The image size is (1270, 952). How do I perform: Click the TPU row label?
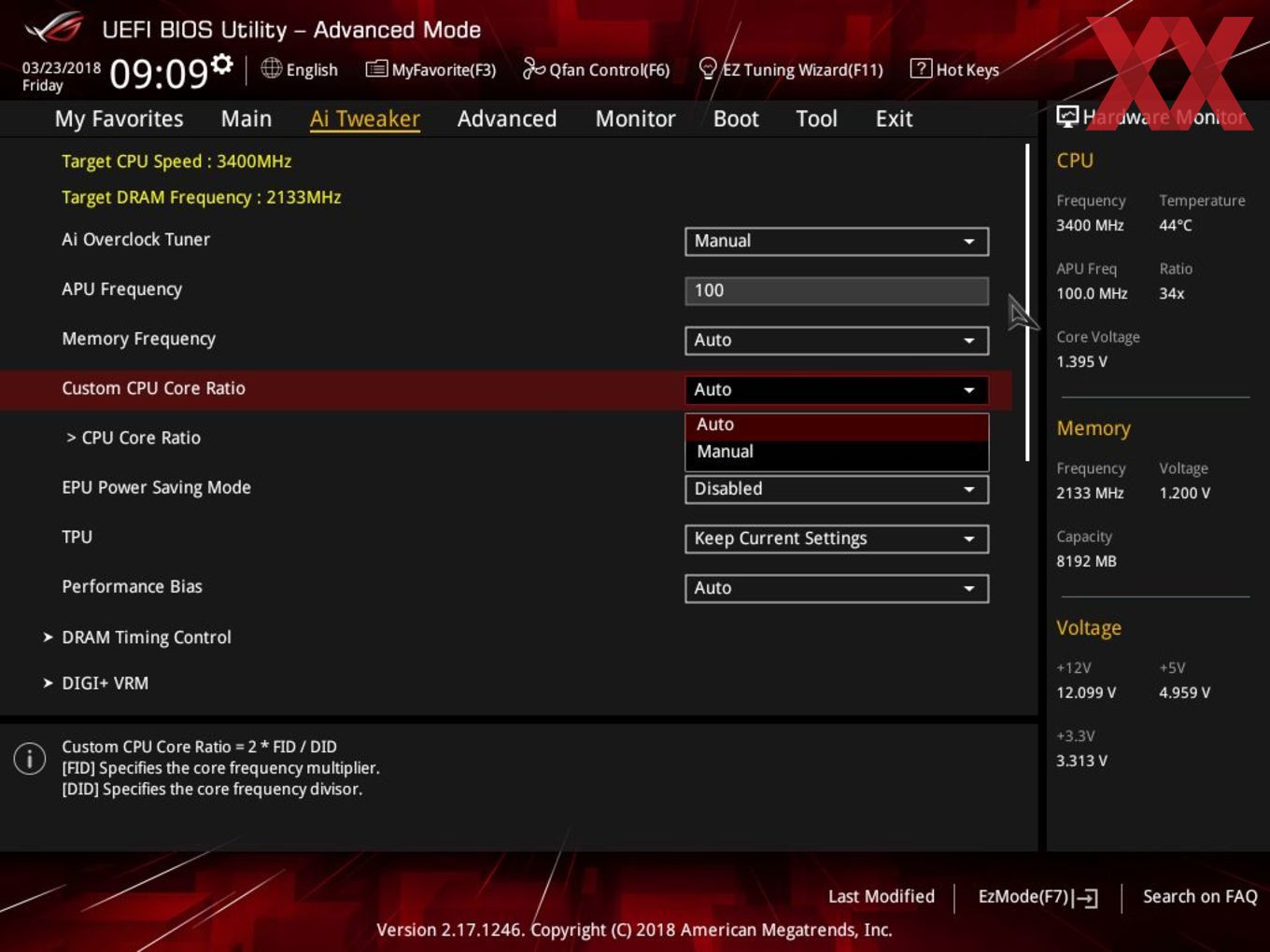tap(77, 537)
